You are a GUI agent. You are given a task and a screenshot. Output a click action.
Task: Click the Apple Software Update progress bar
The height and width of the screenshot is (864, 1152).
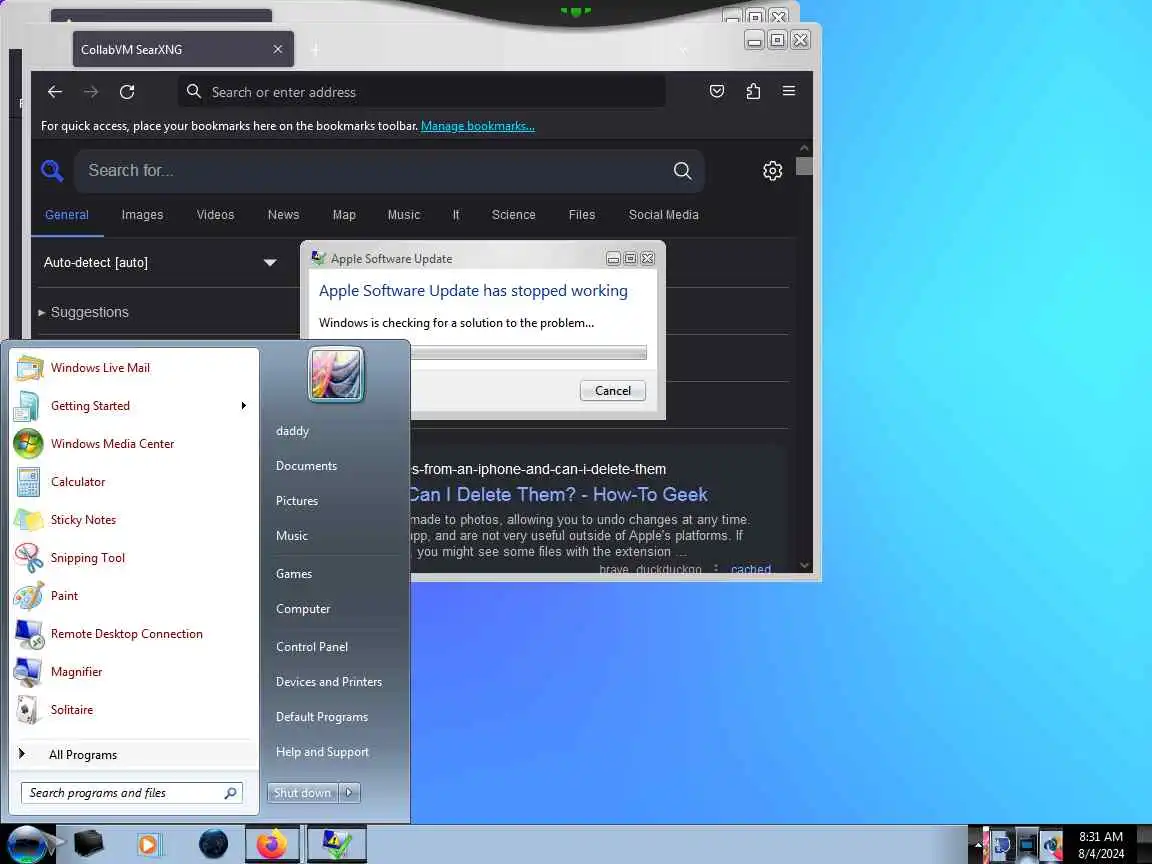(528, 353)
